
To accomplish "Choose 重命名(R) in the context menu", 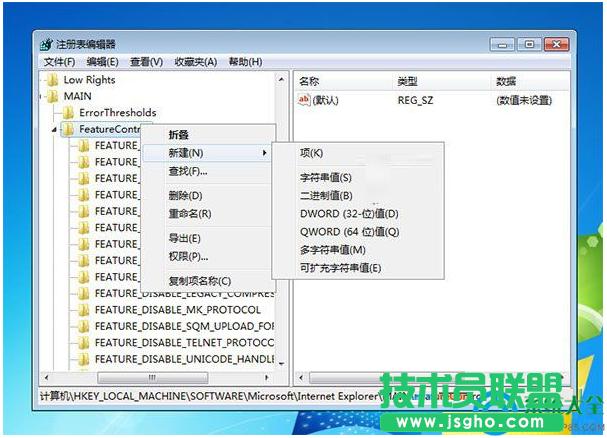I will pos(209,214).
